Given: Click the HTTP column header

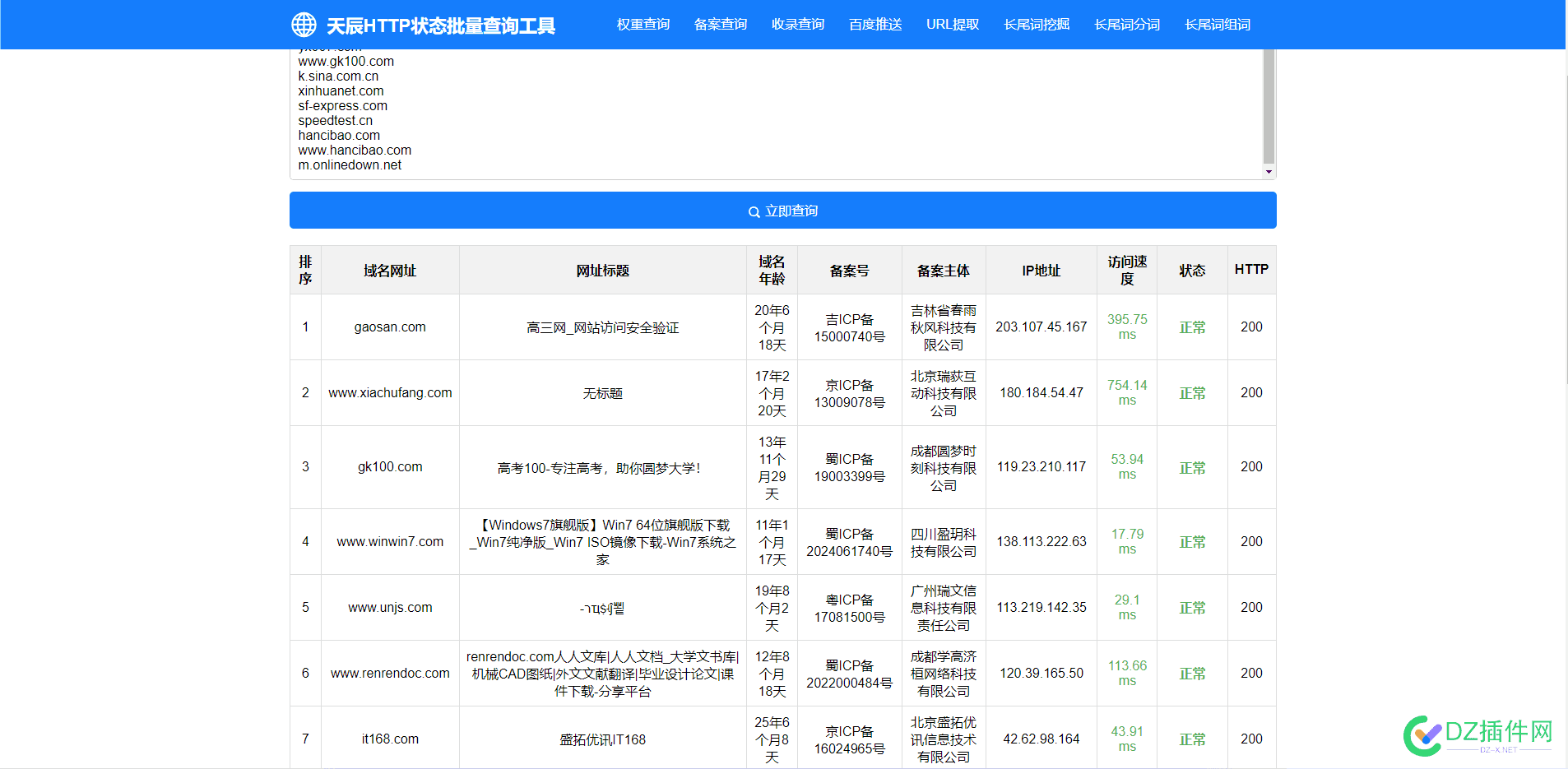Looking at the screenshot, I should (1251, 270).
